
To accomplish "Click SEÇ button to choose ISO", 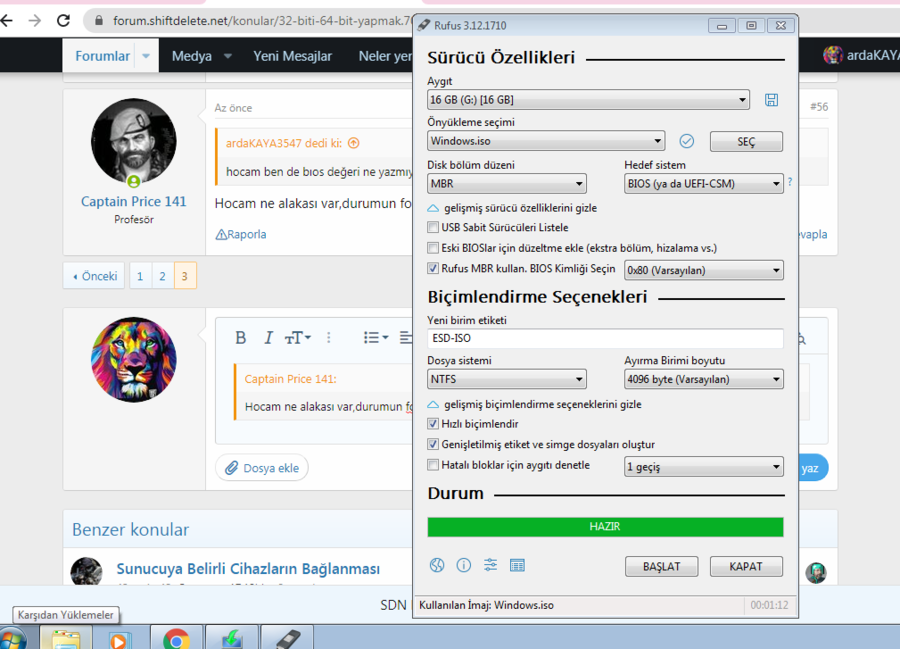I will [x=746, y=142].
